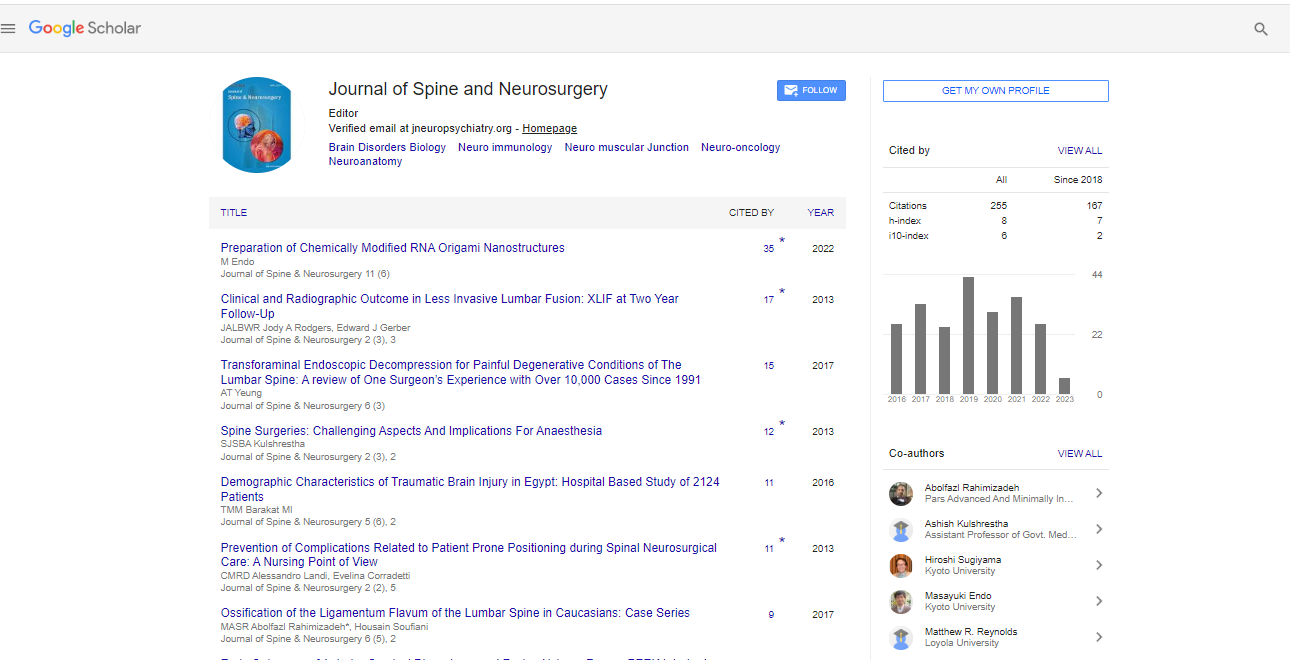1290x660 pixels.
Task: Open the XLIF Lumbar Fusion article
Action: tap(450, 306)
